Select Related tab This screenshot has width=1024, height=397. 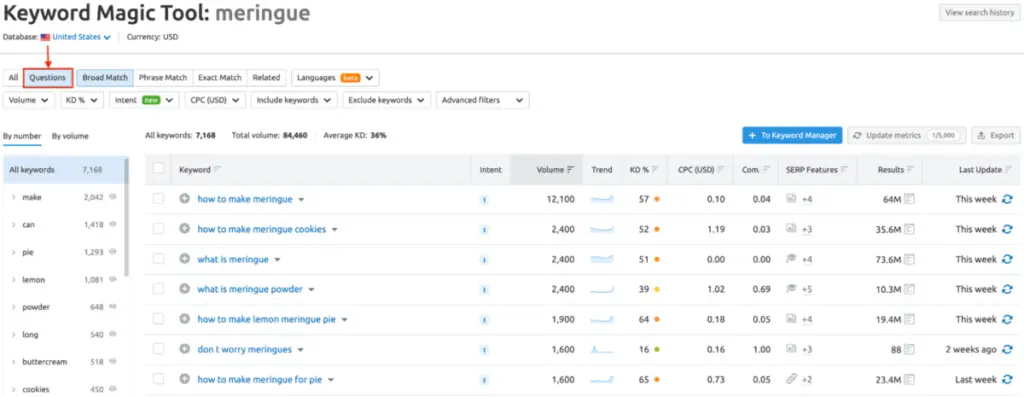coord(266,78)
